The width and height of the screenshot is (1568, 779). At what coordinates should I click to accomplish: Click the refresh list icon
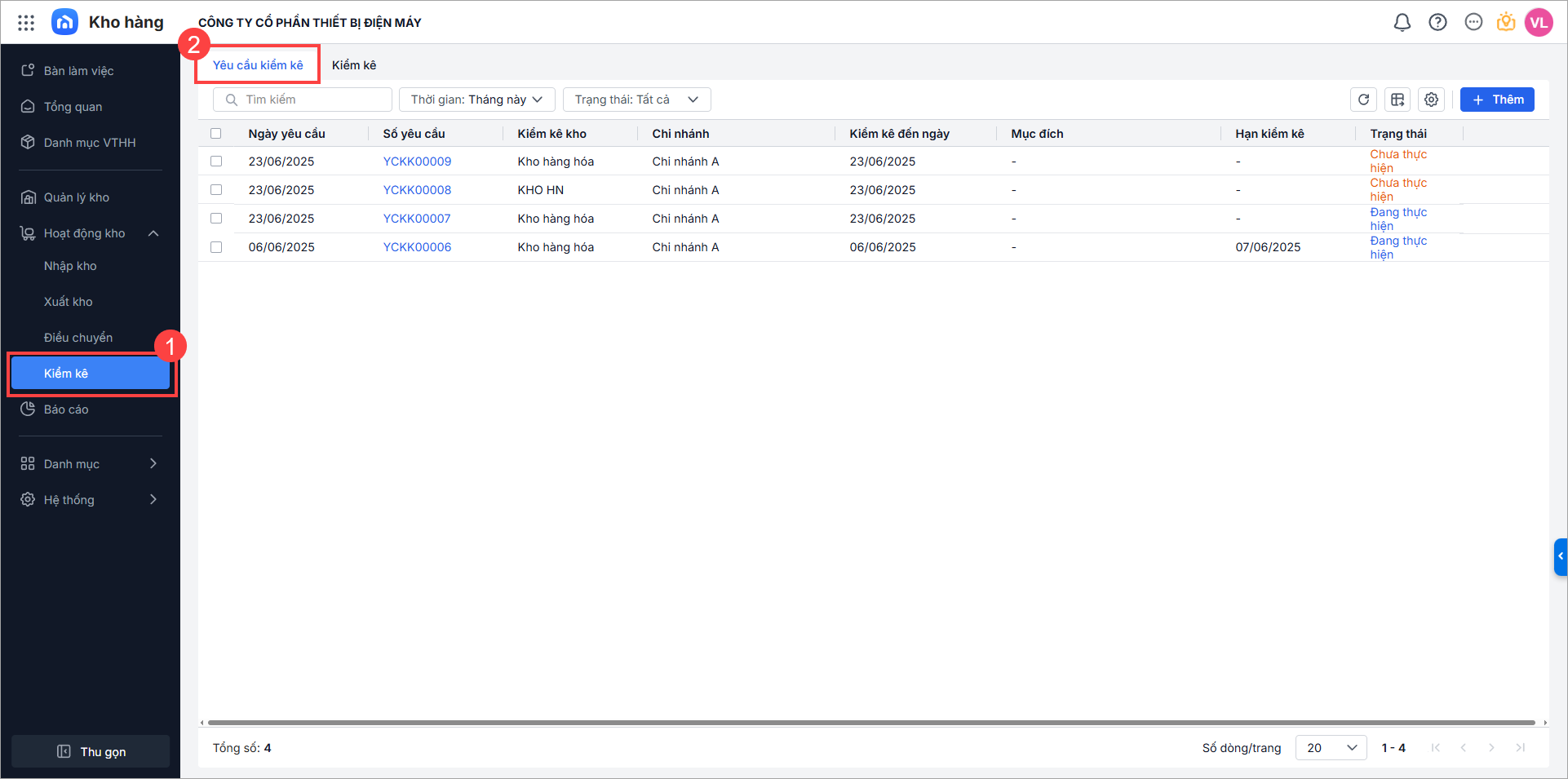tap(1363, 100)
